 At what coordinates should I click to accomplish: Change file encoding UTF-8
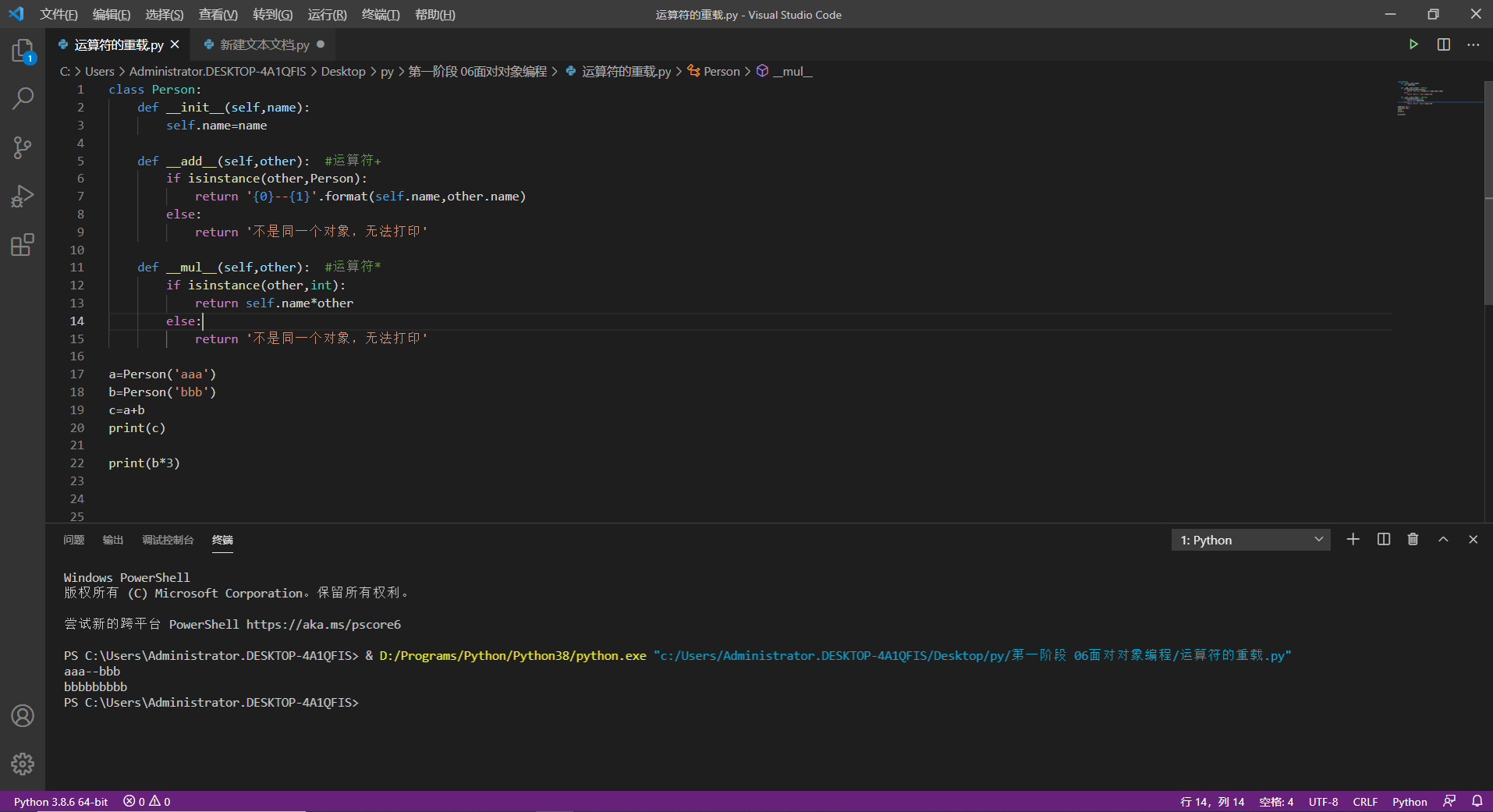pos(1323,801)
